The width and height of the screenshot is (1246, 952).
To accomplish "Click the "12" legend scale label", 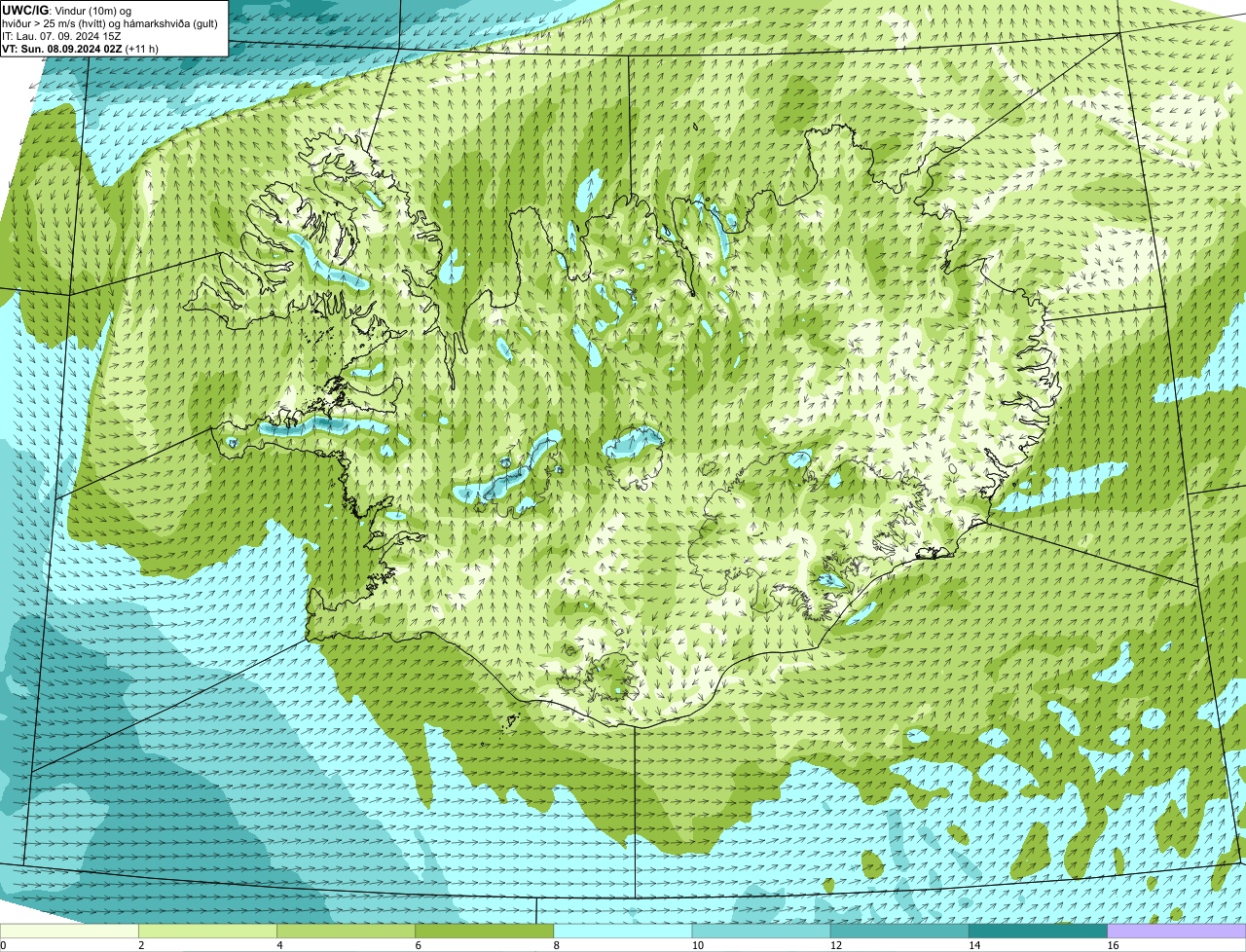I will (x=836, y=945).
